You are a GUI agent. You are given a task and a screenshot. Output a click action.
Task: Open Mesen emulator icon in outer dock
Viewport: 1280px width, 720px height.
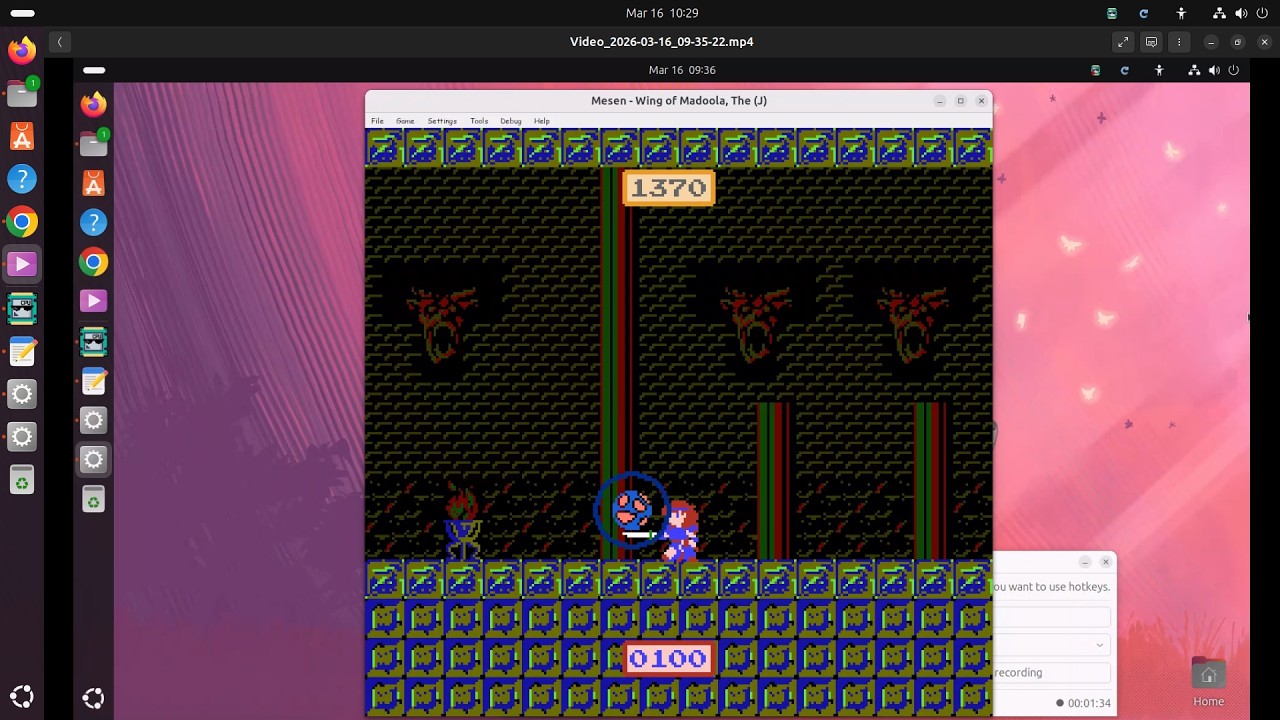coord(22,308)
